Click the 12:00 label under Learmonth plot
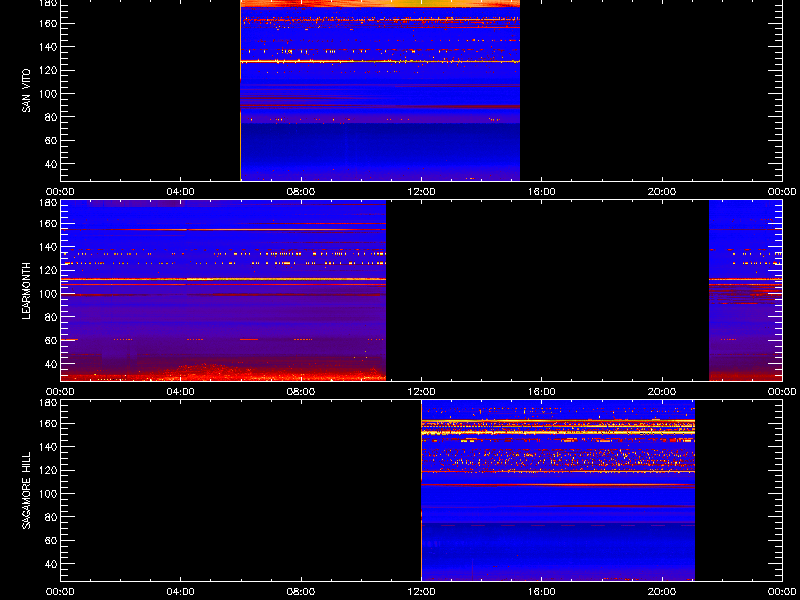The height and width of the screenshot is (600, 800). tap(421, 392)
